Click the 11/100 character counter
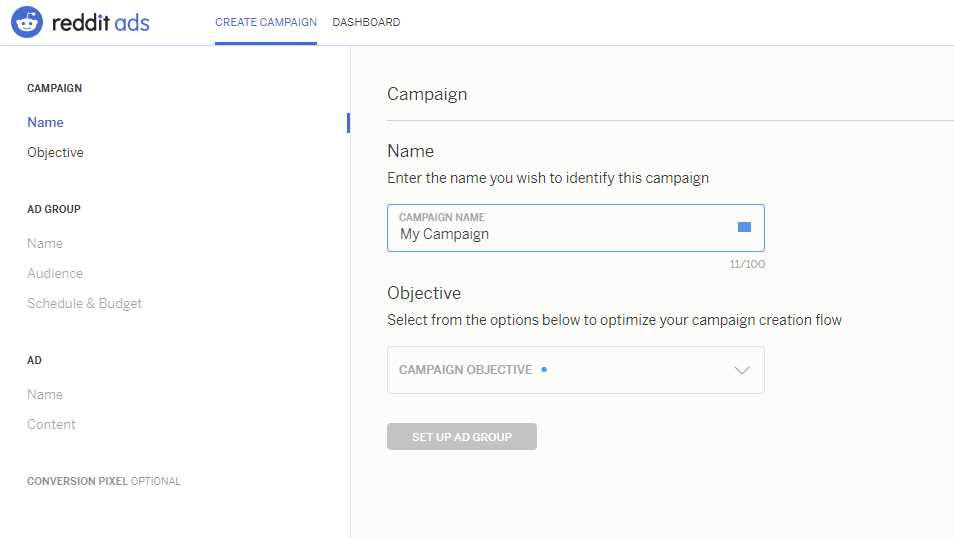The width and height of the screenshot is (954, 538). pyautogui.click(x=747, y=264)
